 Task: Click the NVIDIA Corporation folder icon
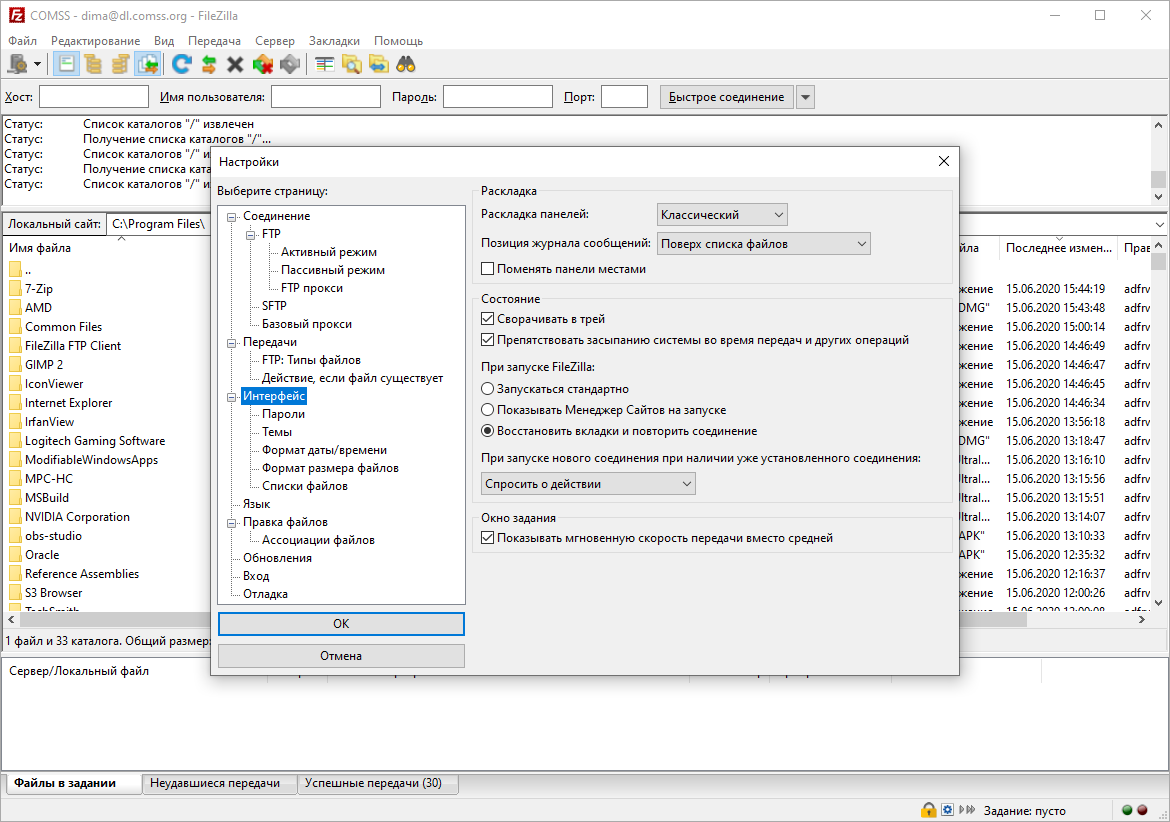[15, 517]
